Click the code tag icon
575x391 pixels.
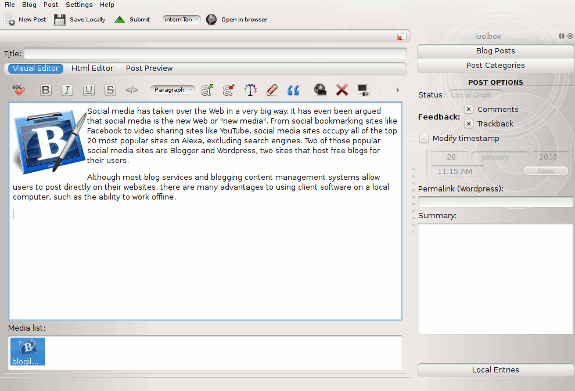pyautogui.click(x=131, y=90)
